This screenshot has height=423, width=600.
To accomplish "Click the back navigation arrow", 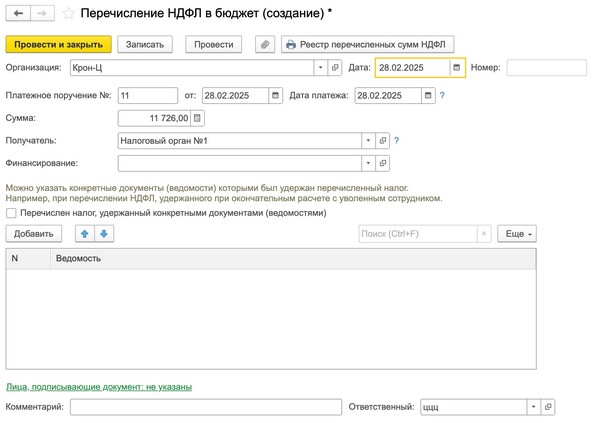I will point(18,15).
